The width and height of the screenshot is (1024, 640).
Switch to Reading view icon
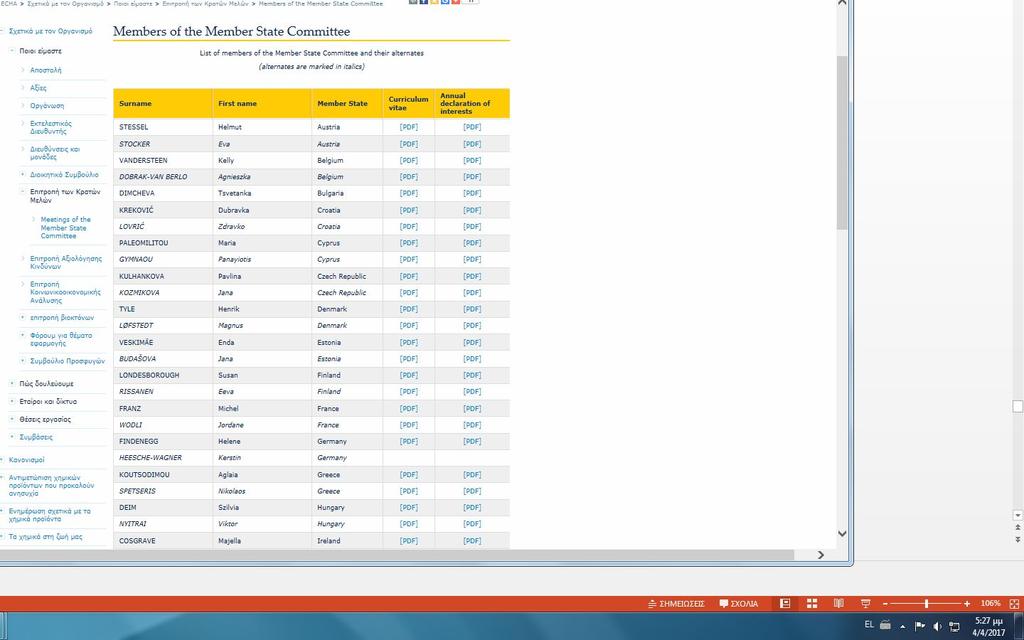pyautogui.click(x=839, y=603)
